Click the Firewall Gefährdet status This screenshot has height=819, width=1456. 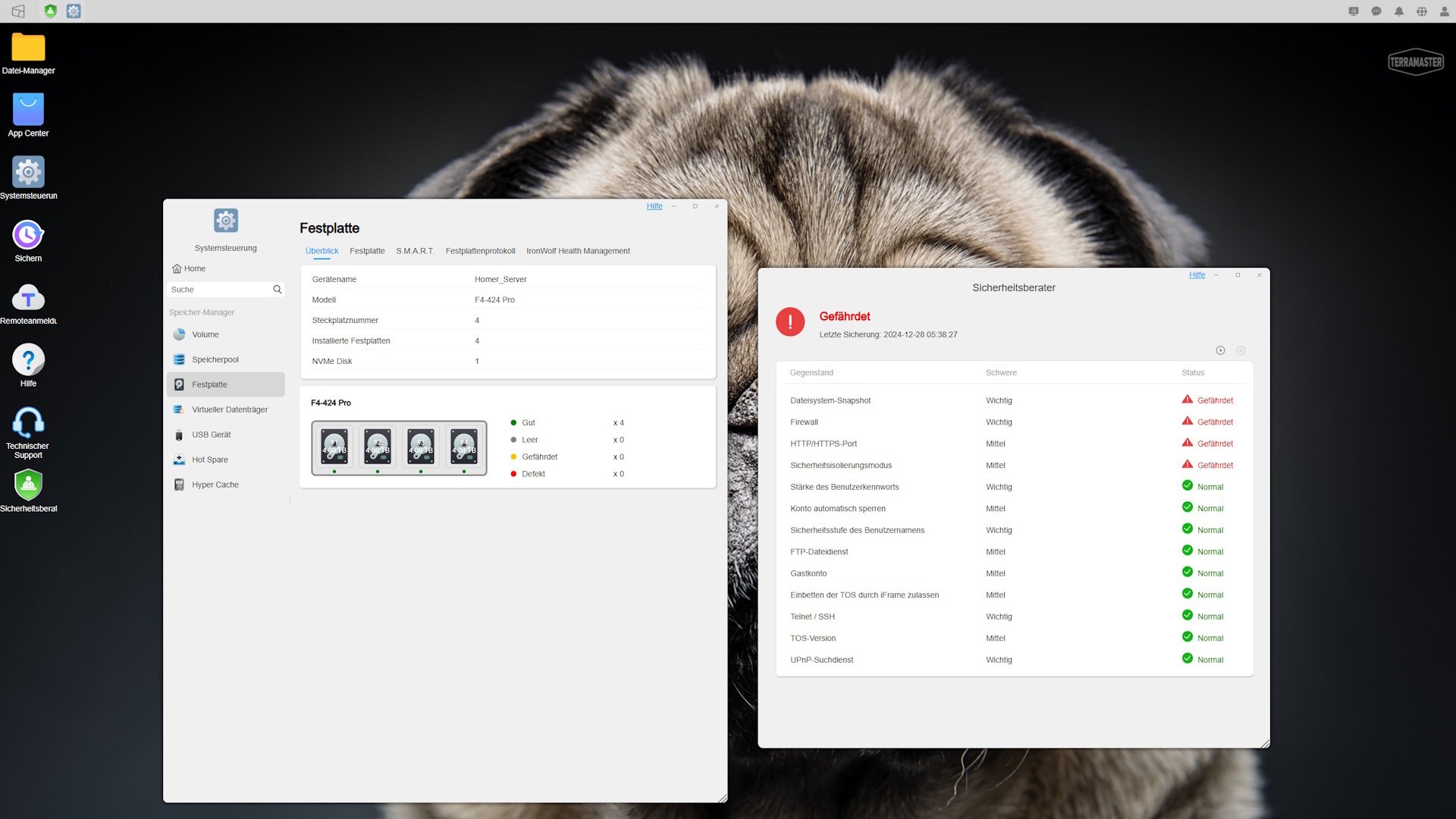1207,422
